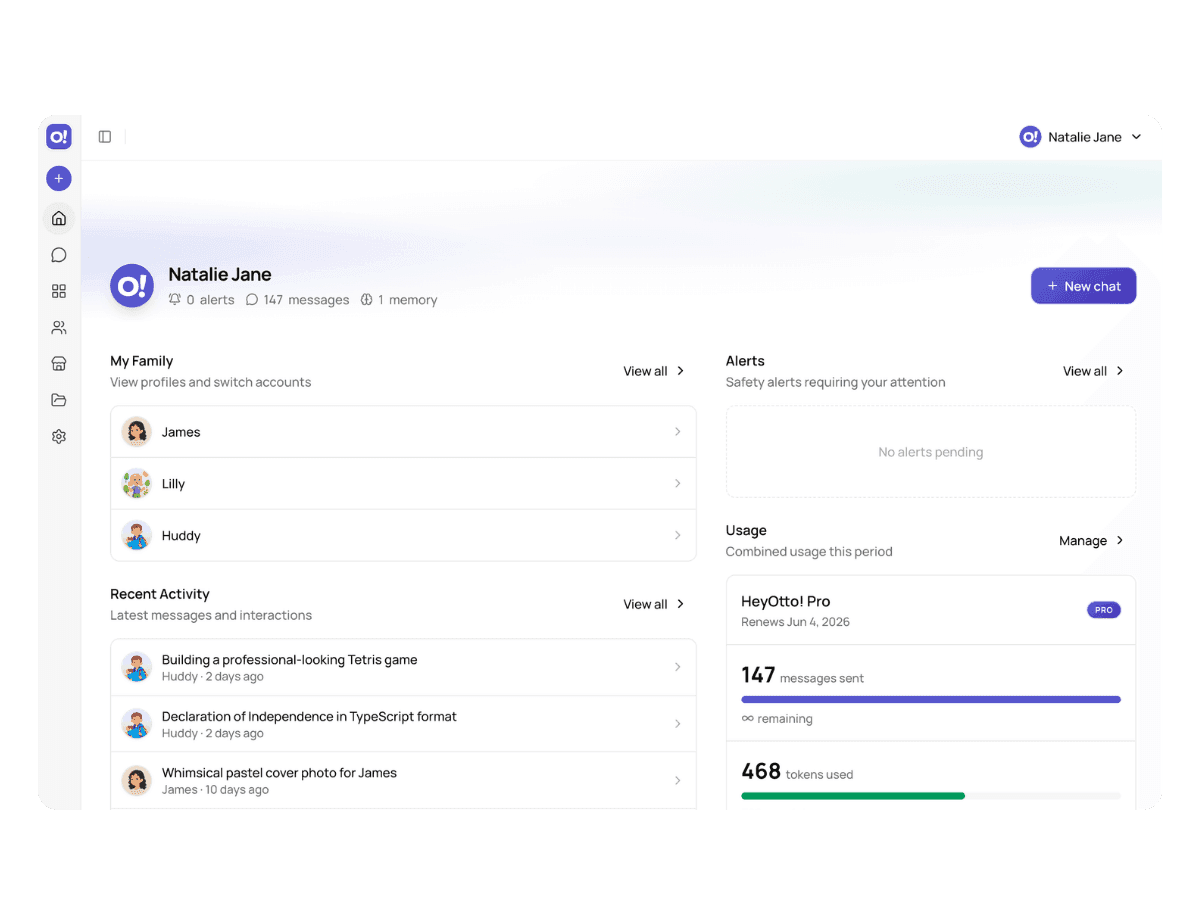Screen dimensions: 1200x900
Task: Open "Building a professional-looking Tetris game"
Action: click(x=290, y=660)
